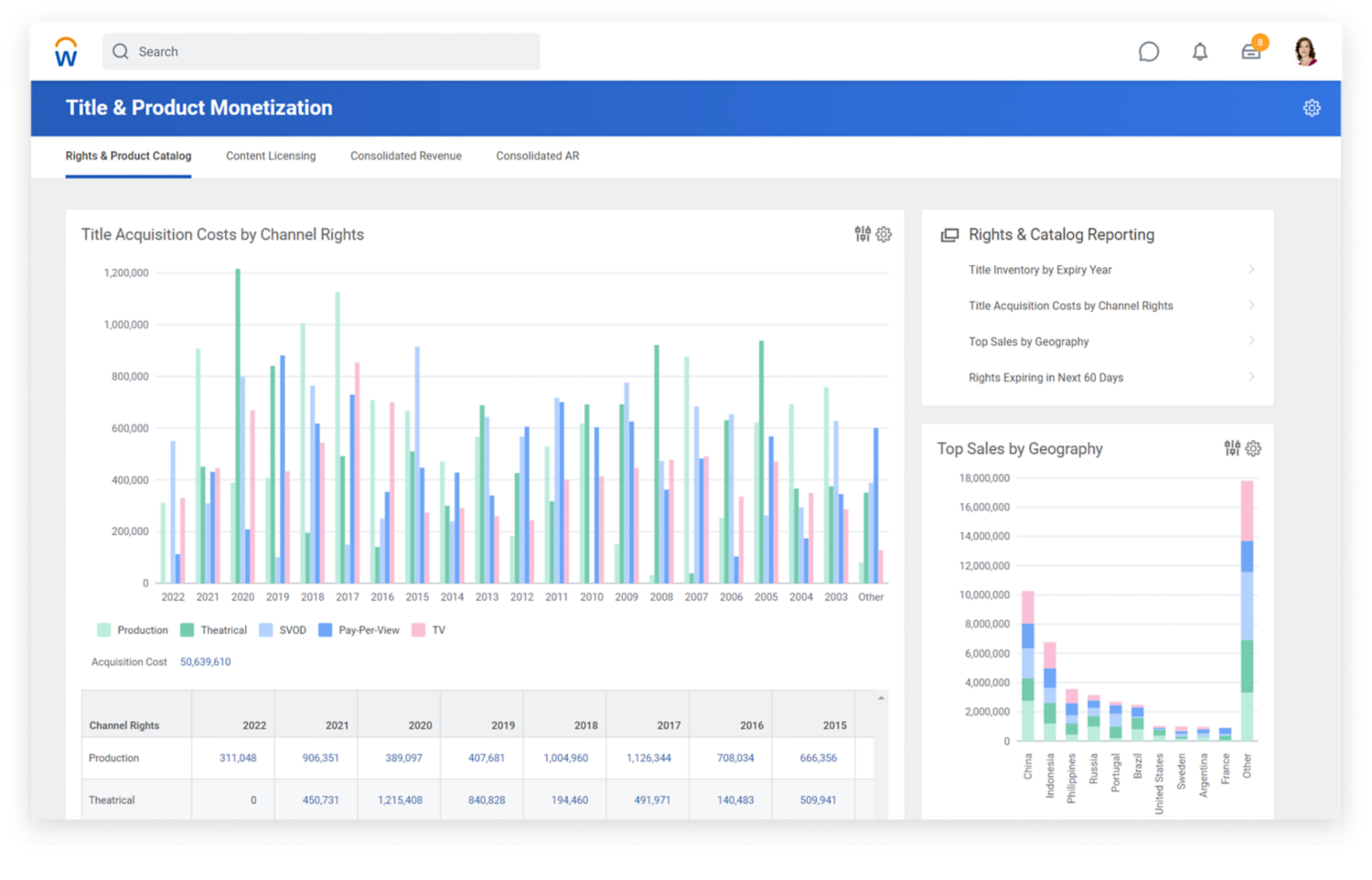Viewport: 1372px width, 880px height.
Task: Click Production 2015 value 666,356
Action: point(819,758)
